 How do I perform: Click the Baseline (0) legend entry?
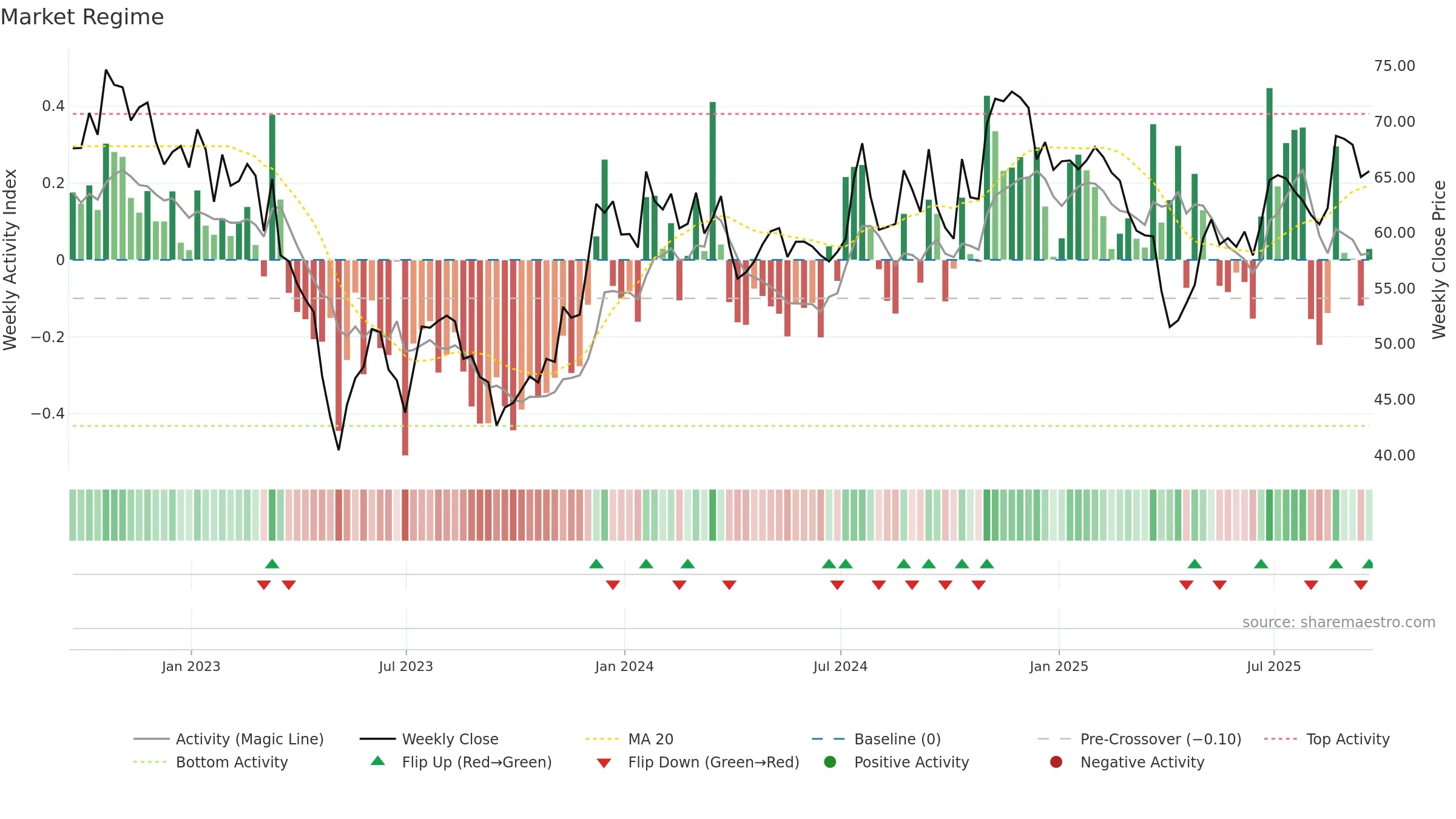tap(876, 739)
